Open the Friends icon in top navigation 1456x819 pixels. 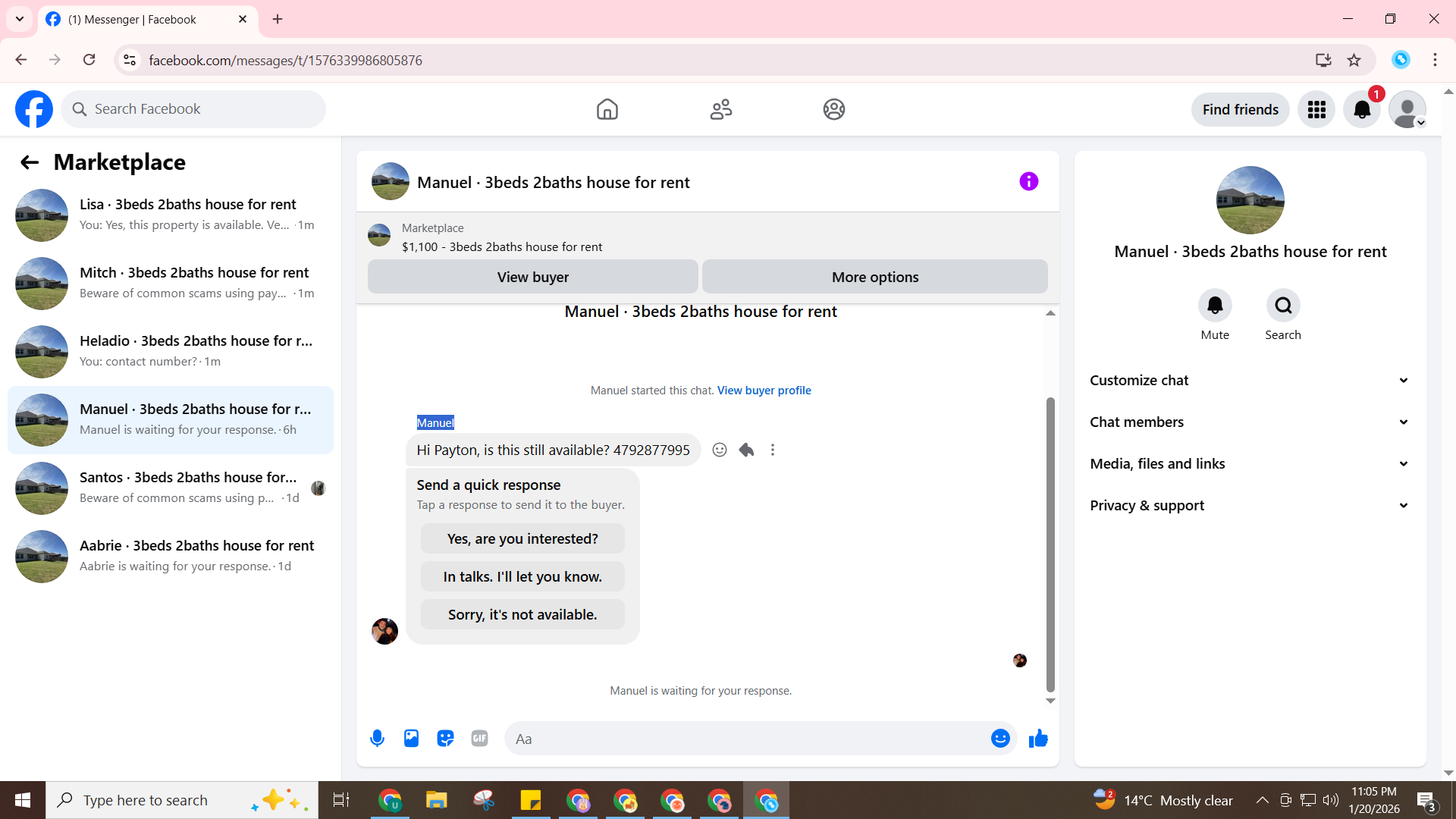click(x=721, y=109)
